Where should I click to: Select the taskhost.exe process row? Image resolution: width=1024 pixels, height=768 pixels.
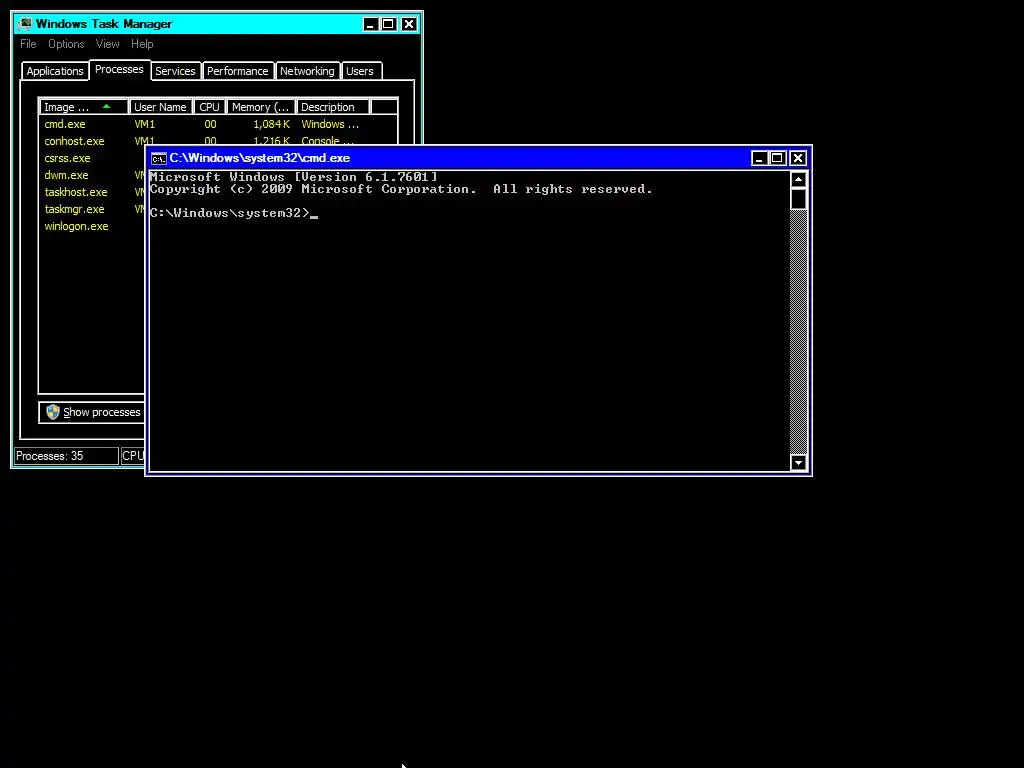tap(93, 192)
